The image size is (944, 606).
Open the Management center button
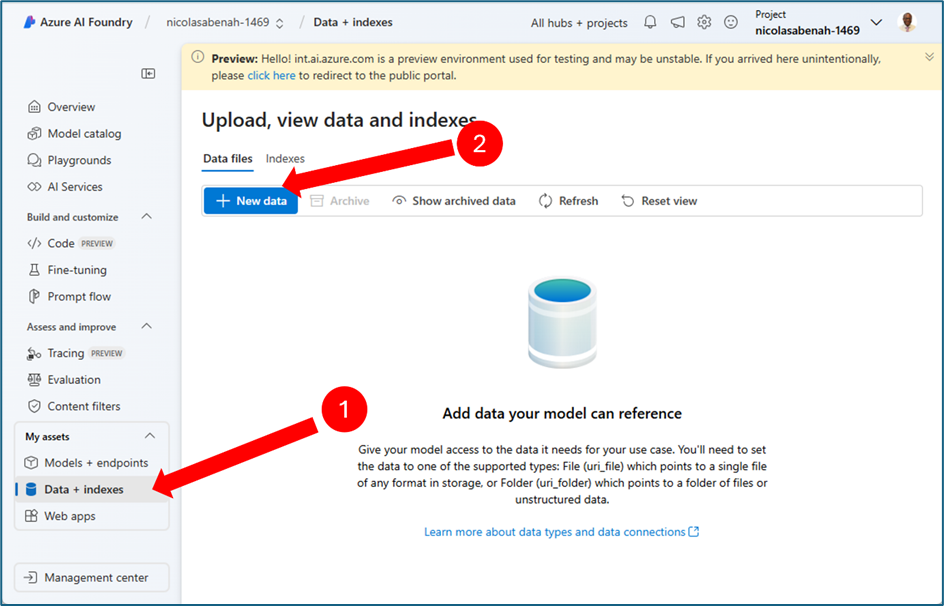[x=92, y=578]
